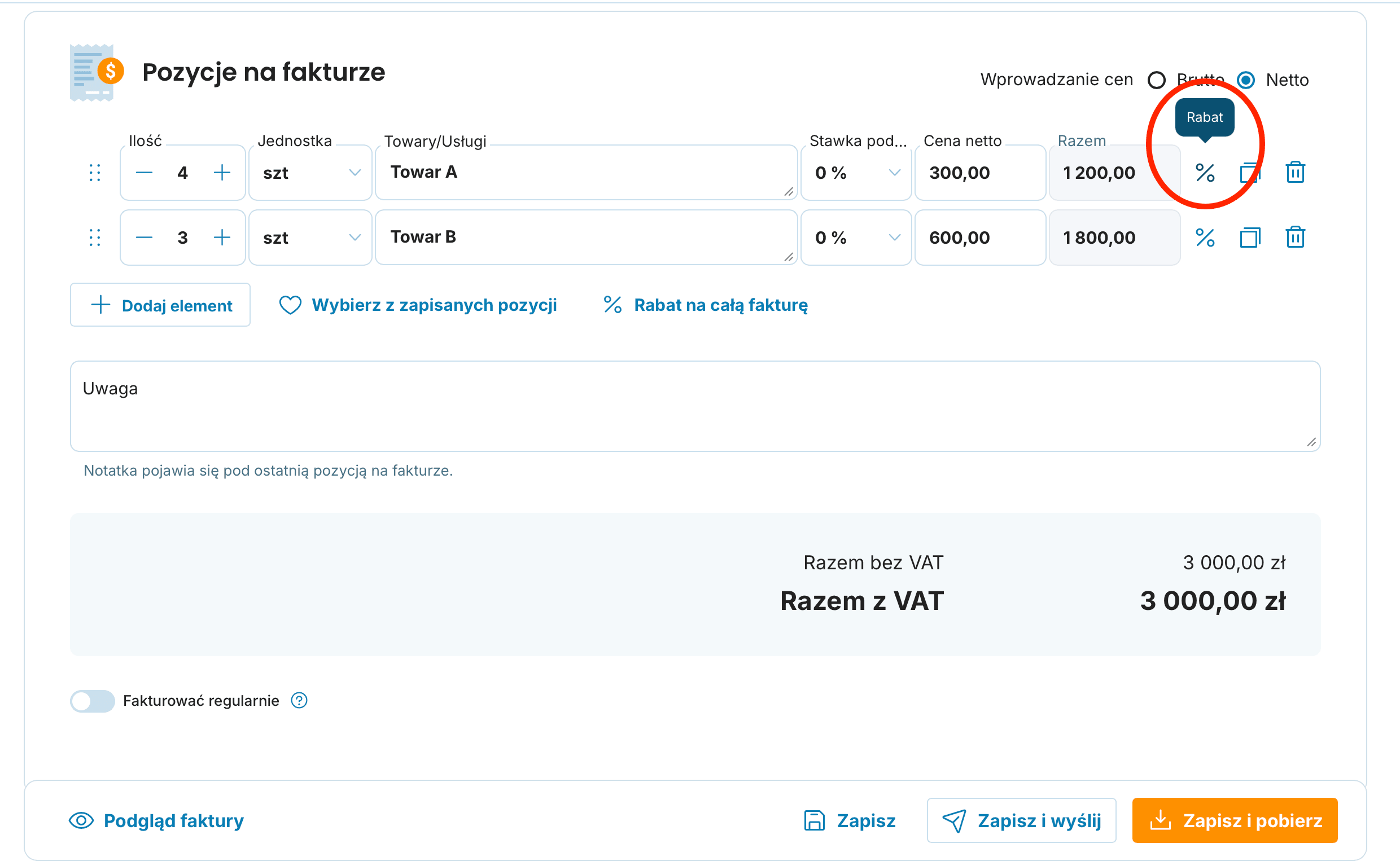Click the Towar B name field
Image resolution: width=1400 pixels, height=861 pixels.
coord(587,238)
